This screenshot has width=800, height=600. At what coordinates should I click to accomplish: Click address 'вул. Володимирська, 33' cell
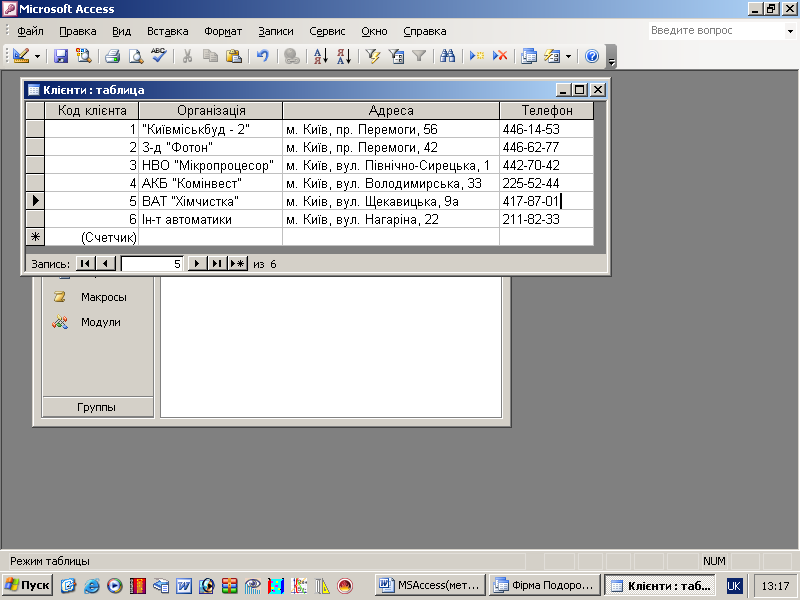click(391, 183)
